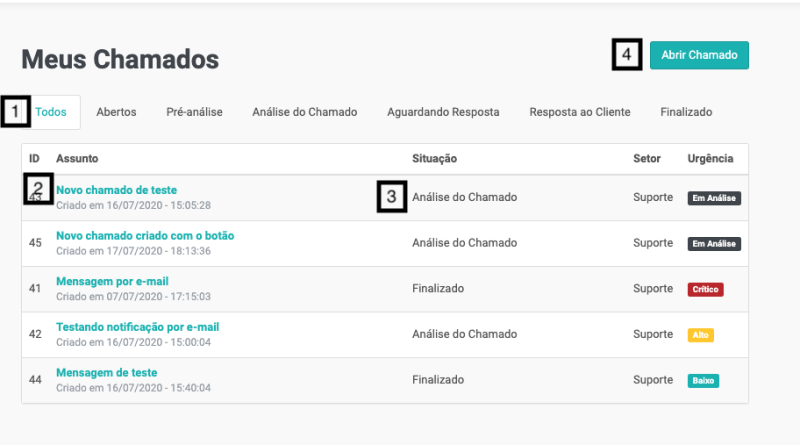800x445 pixels.
Task: Click the teal Baixo urgency badge
Action: click(x=703, y=381)
